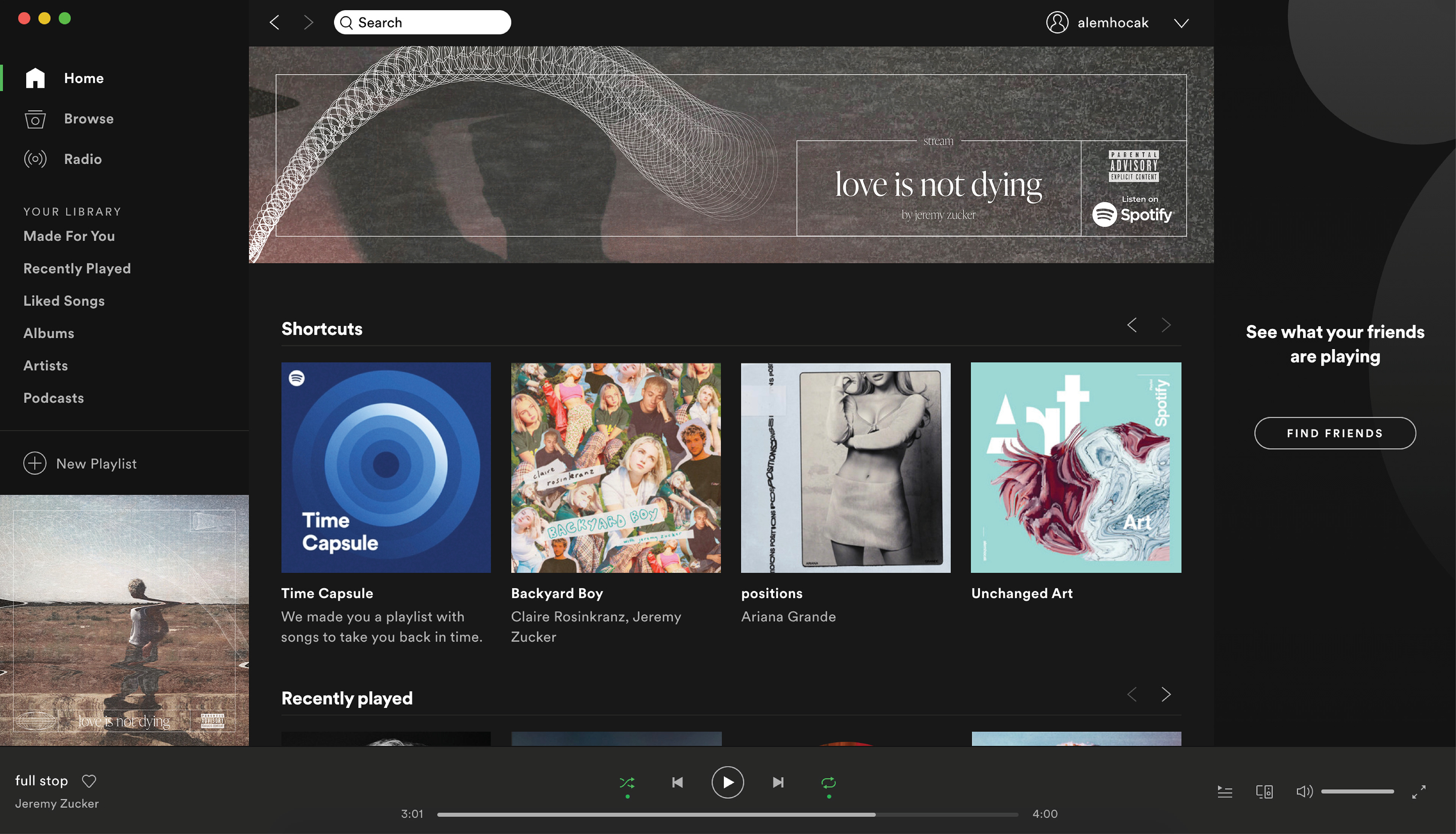The image size is (1456, 834).
Task: Open the positions album cover
Action: (846, 467)
